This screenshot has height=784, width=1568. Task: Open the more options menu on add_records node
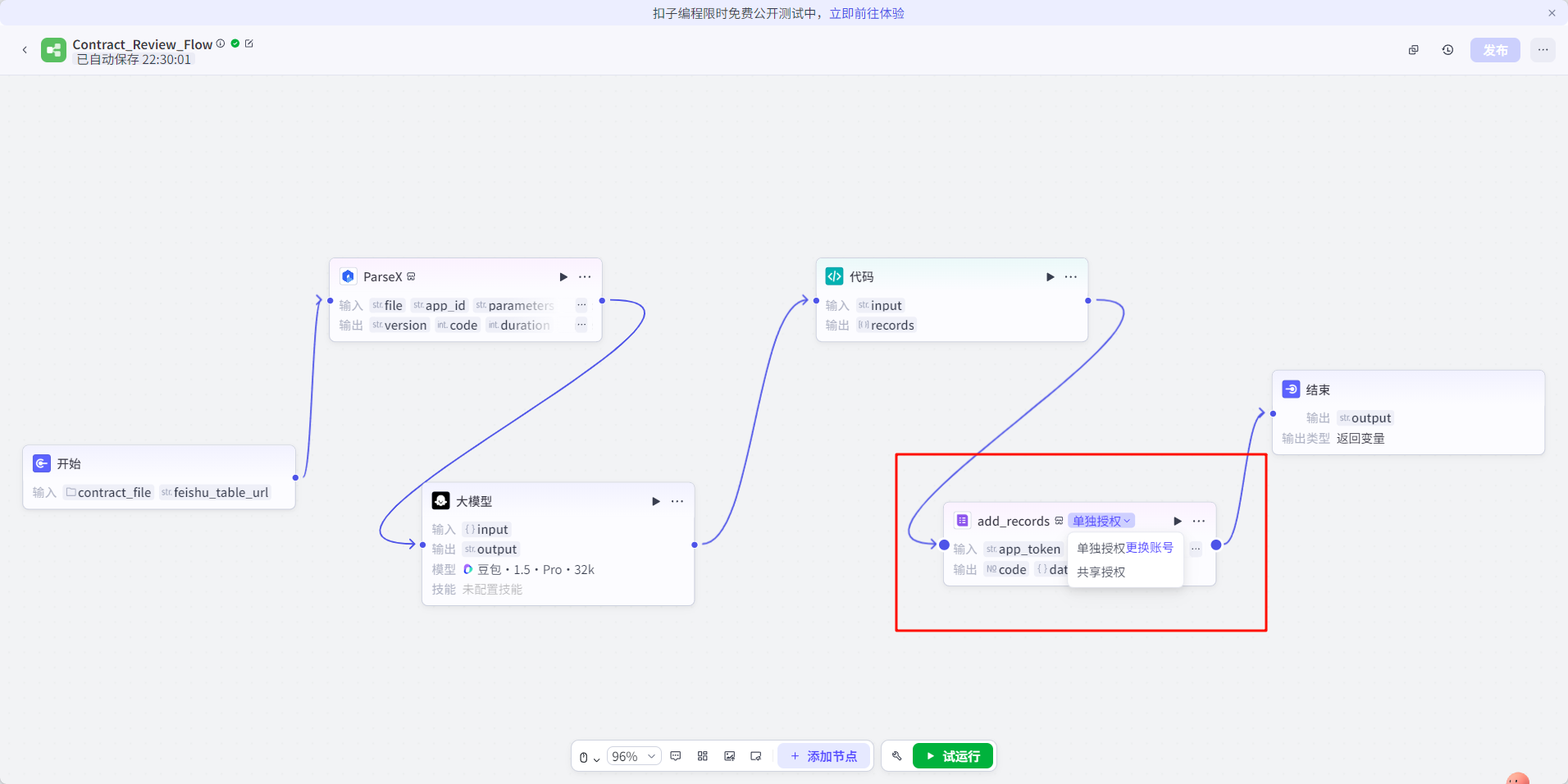coord(1199,521)
